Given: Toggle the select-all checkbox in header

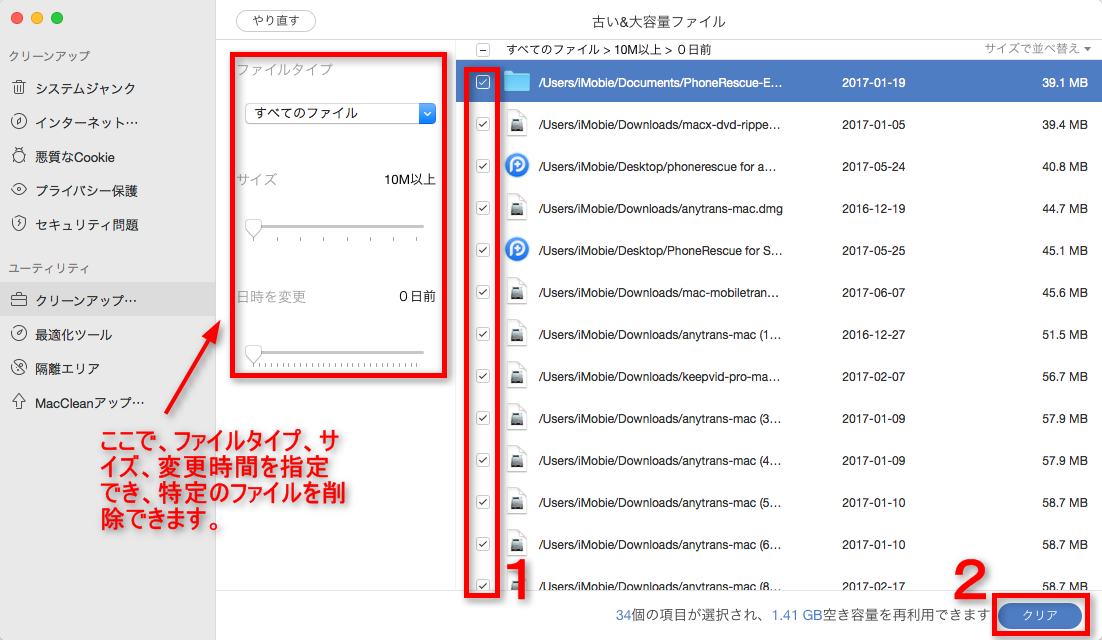Looking at the screenshot, I should (x=483, y=50).
